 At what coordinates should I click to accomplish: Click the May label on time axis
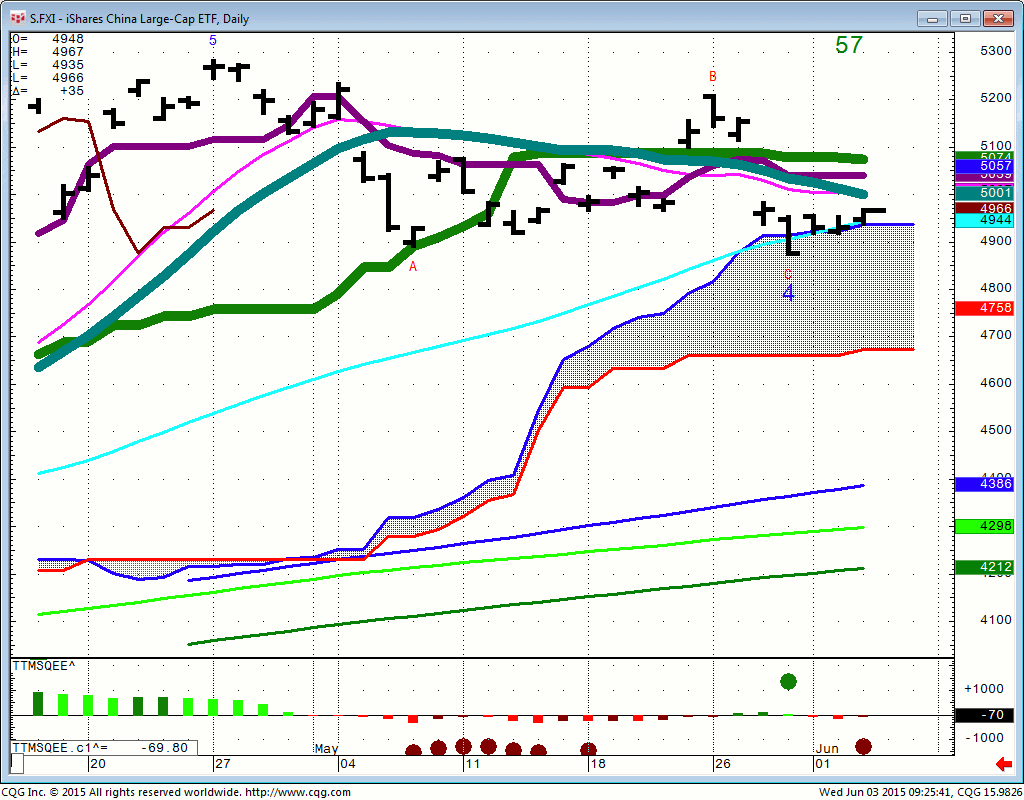coord(326,748)
